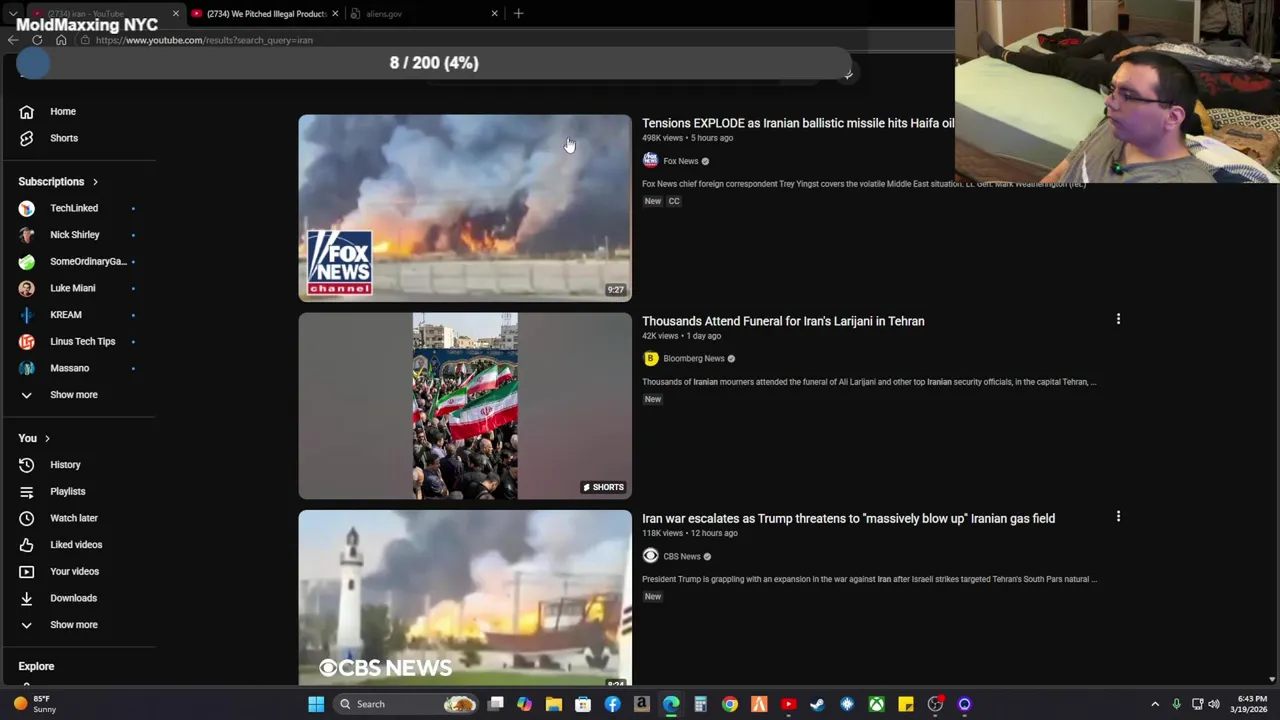Screen dimensions: 1280x720
Task: Open options menu for CBS News video
Action: [x=1118, y=517]
